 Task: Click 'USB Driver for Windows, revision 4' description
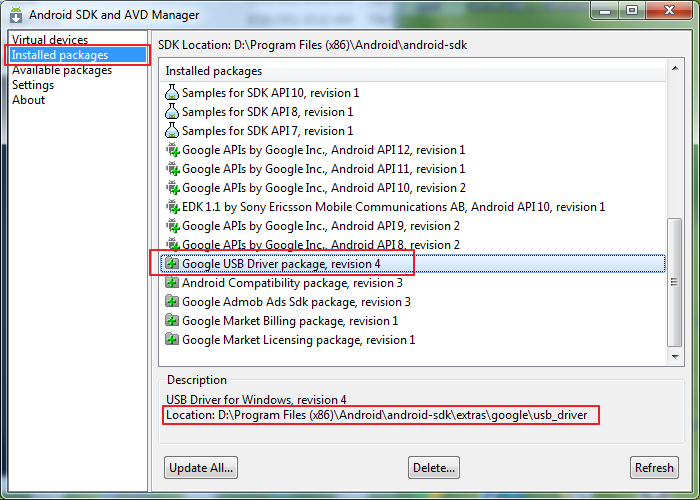click(256, 399)
